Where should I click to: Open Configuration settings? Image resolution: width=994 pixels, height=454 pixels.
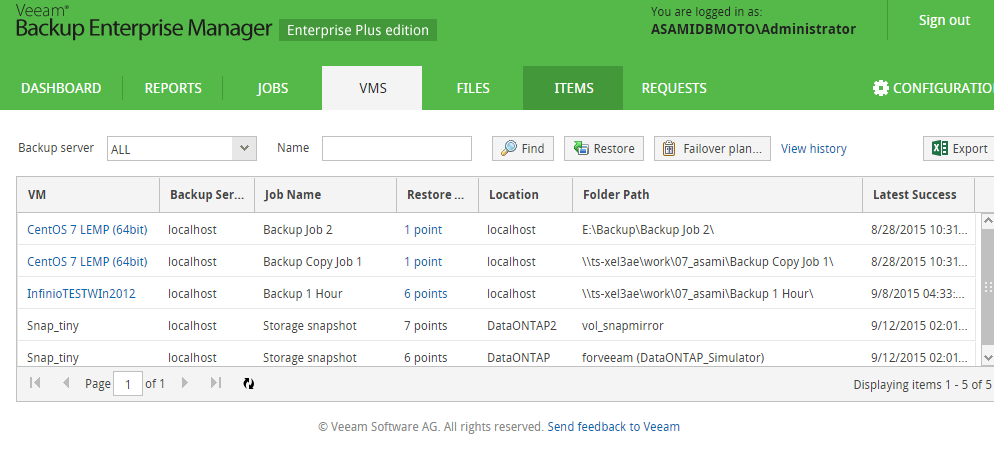click(933, 88)
